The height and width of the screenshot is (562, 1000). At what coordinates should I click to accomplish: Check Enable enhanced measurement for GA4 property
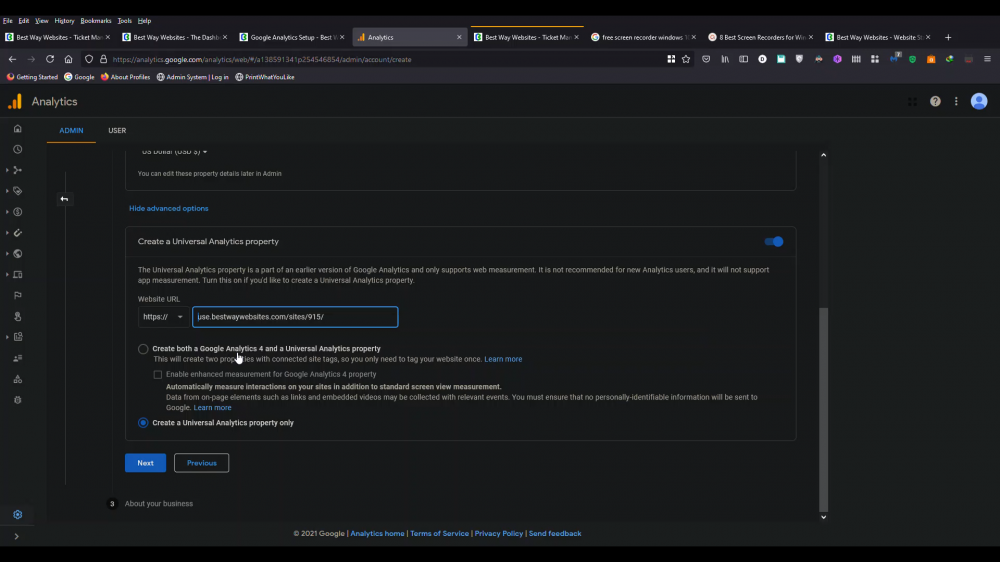tap(158, 374)
